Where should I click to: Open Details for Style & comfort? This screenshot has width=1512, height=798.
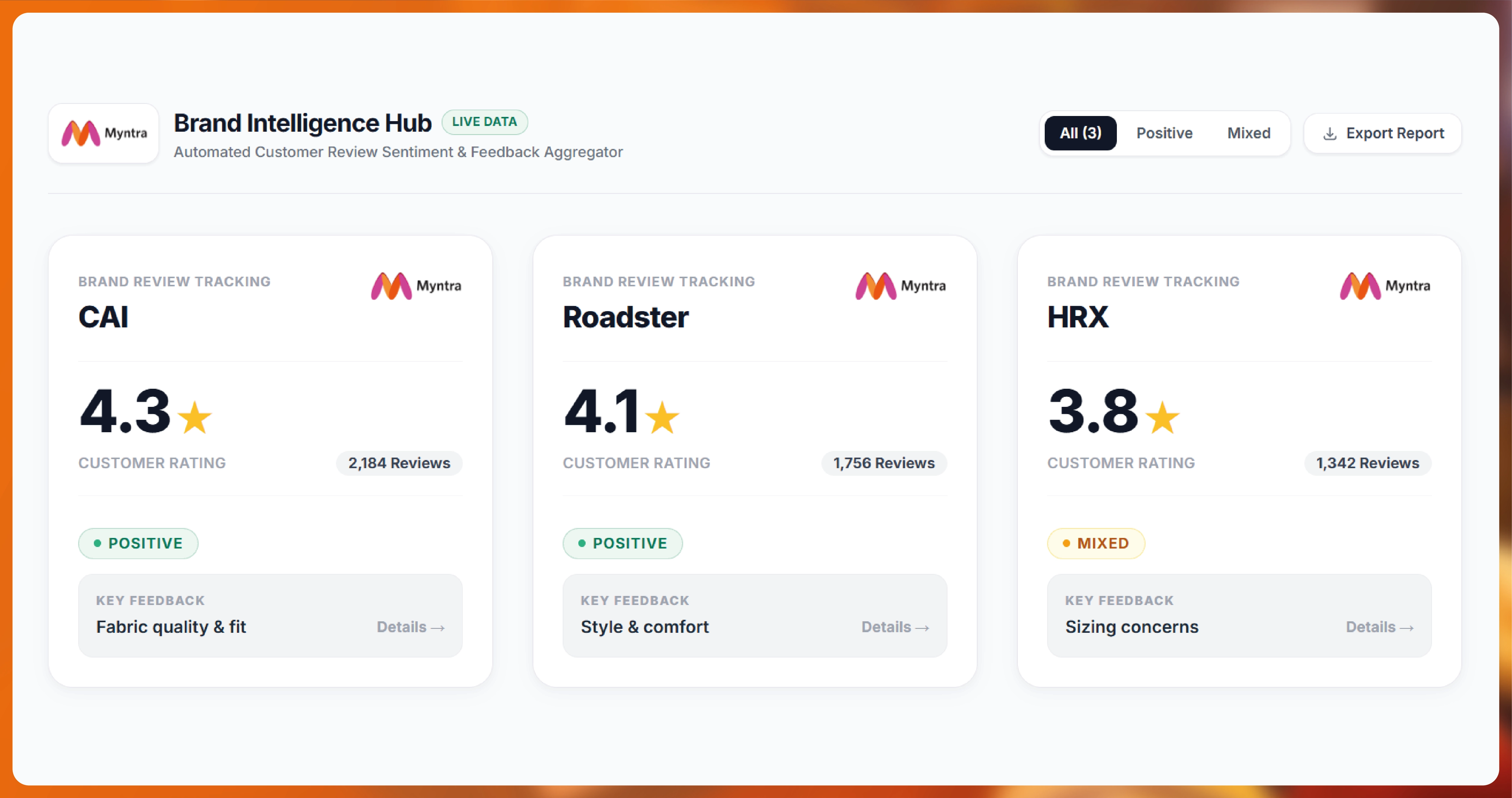click(x=896, y=627)
